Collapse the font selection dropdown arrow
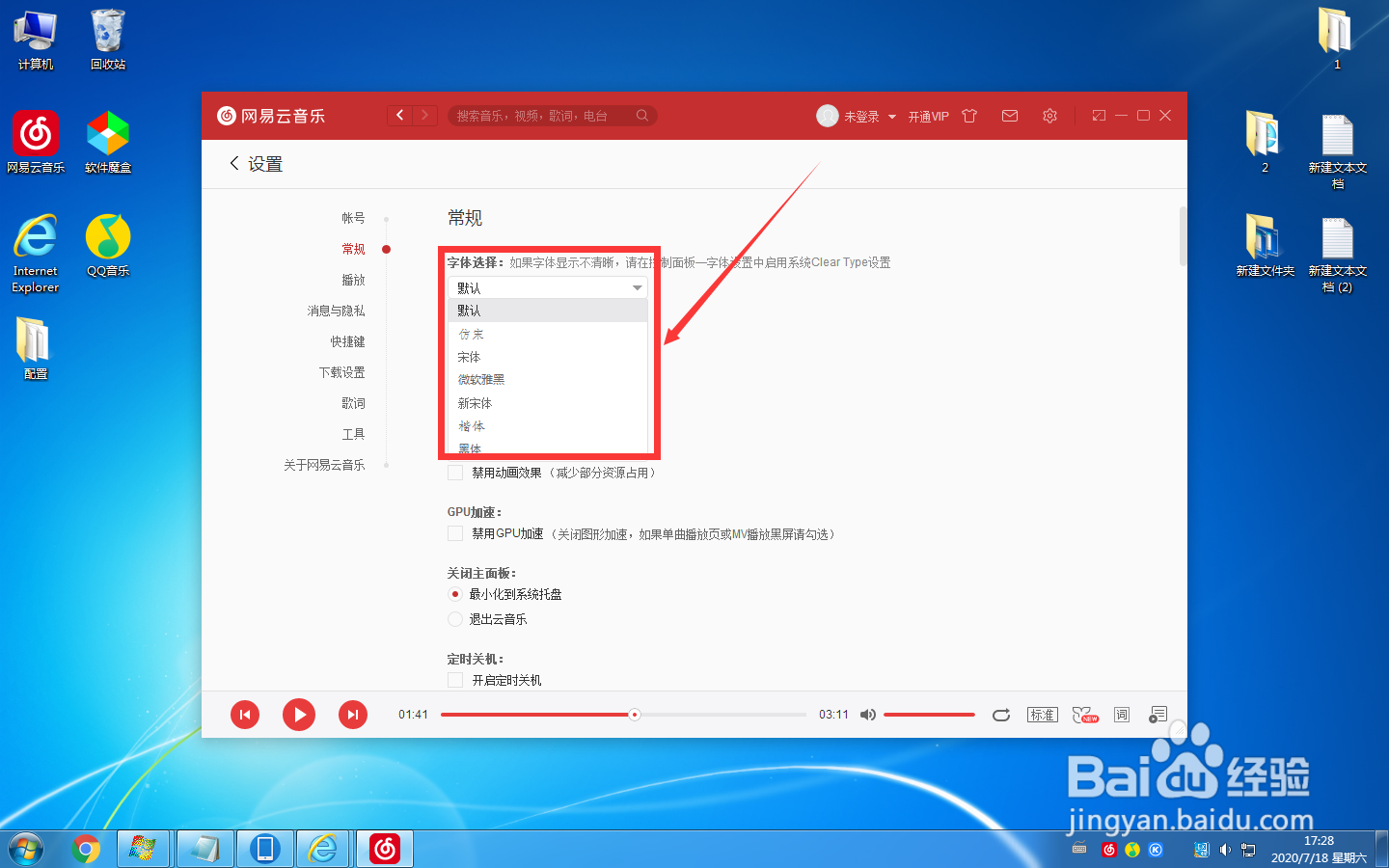The image size is (1389, 868). (x=637, y=287)
